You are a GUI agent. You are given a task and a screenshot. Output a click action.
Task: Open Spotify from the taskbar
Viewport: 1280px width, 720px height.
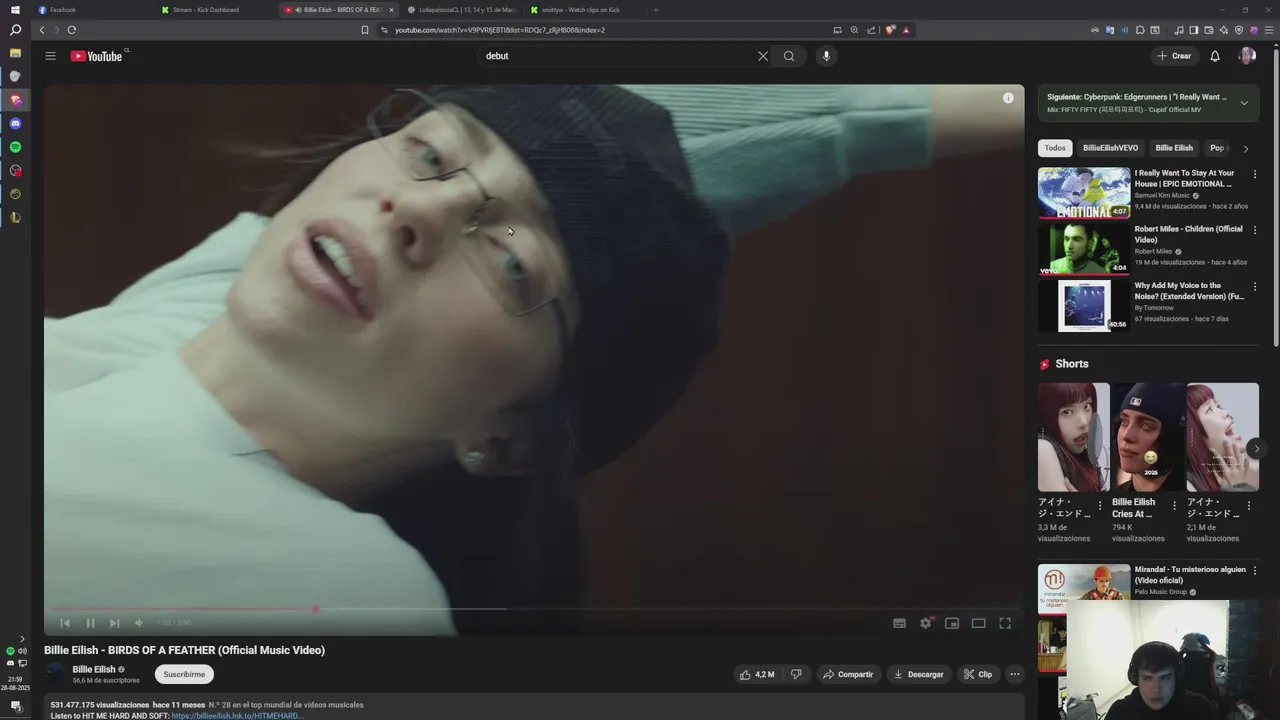(15, 147)
